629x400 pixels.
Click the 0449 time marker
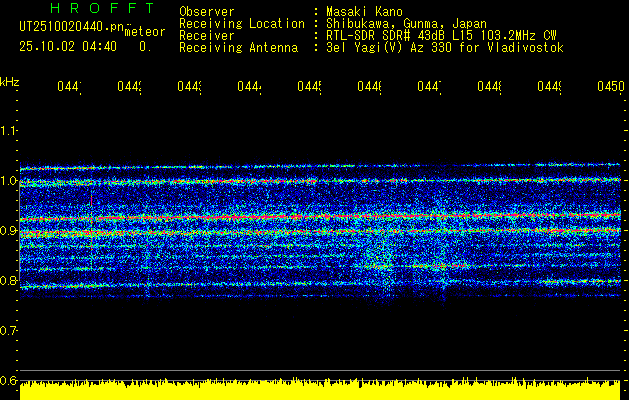coord(550,86)
